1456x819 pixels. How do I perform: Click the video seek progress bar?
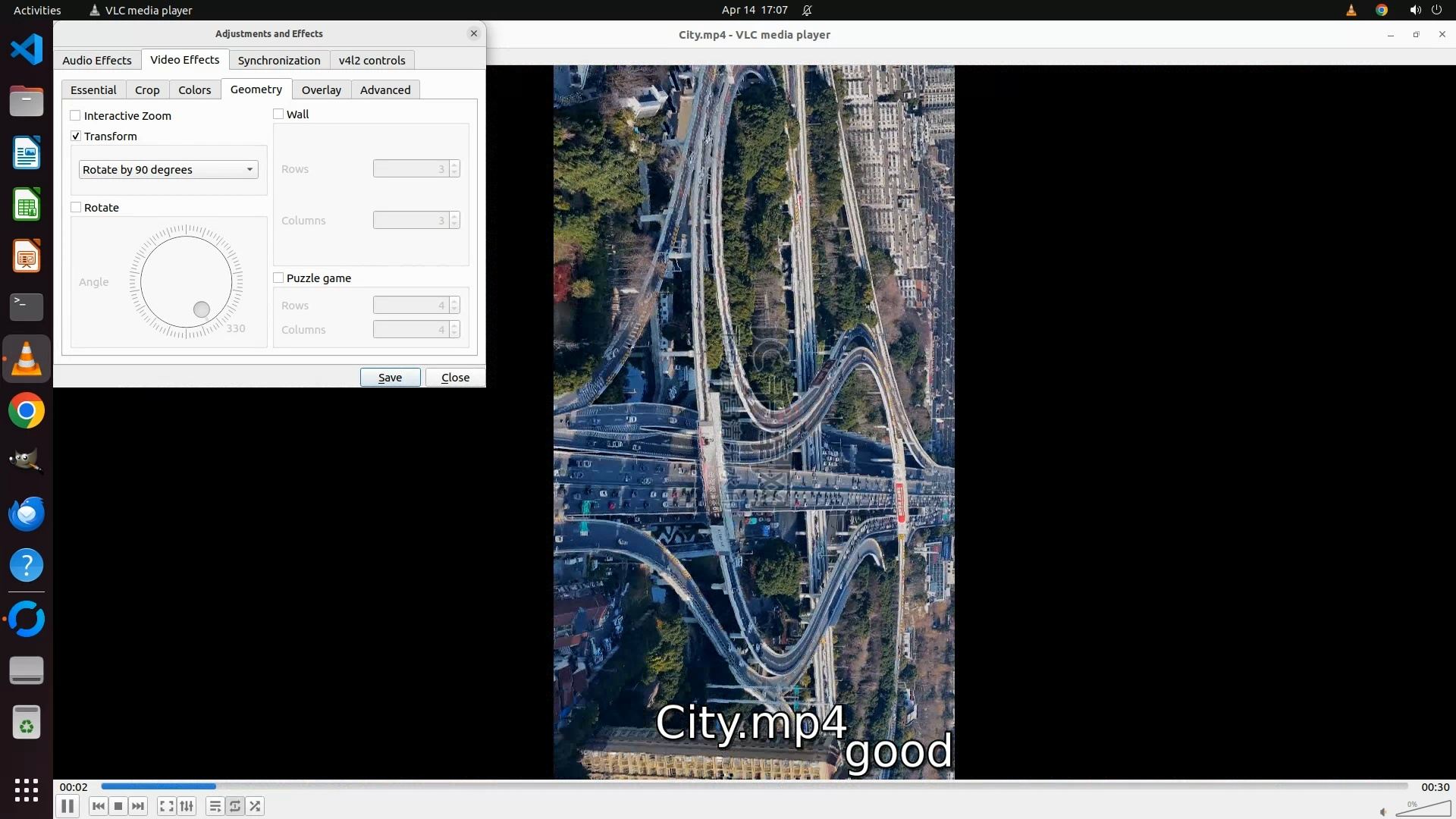(754, 786)
